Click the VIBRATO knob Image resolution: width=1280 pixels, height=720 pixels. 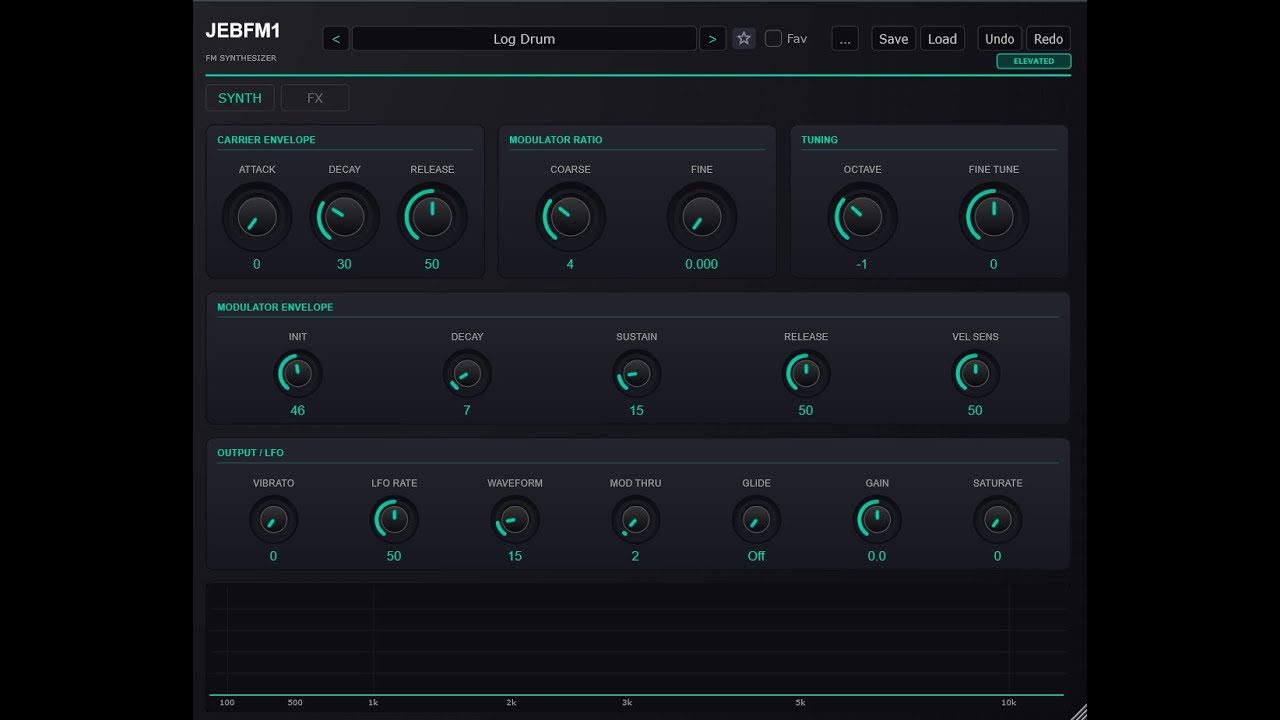click(x=273, y=520)
